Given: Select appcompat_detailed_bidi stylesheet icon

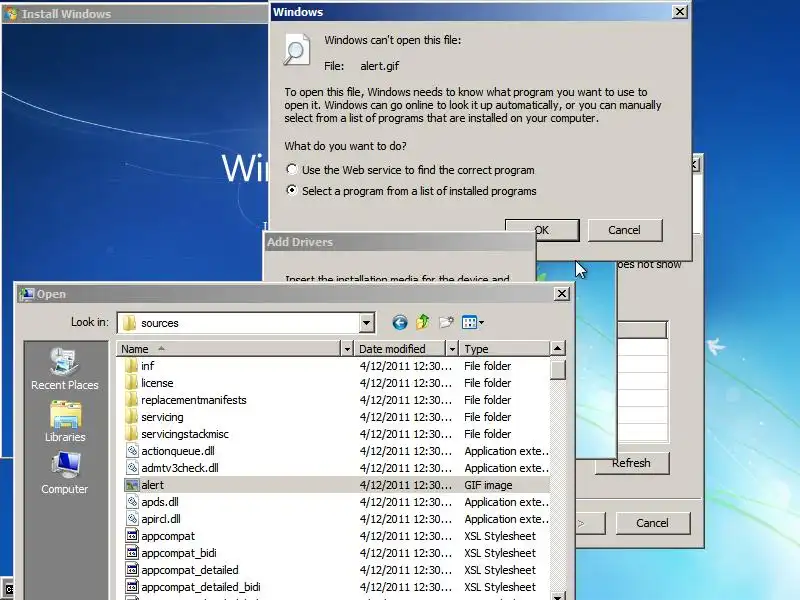Looking at the screenshot, I should point(132,587).
